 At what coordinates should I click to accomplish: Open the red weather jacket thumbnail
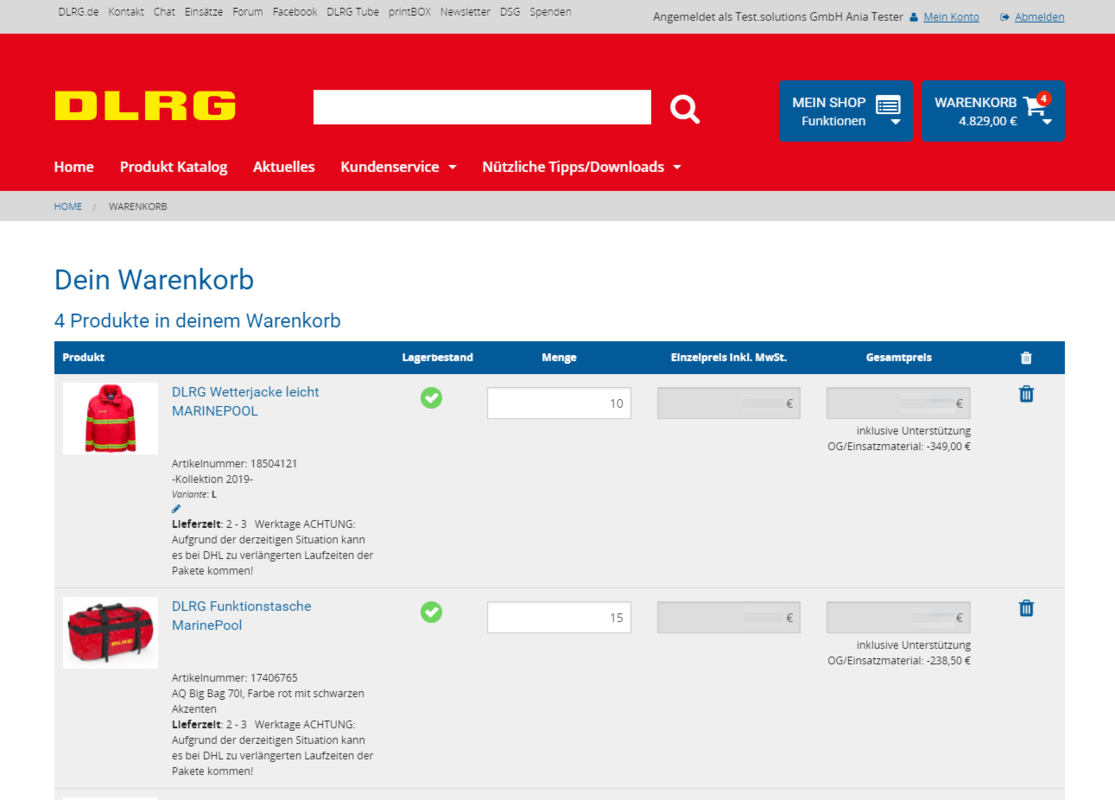(110, 419)
